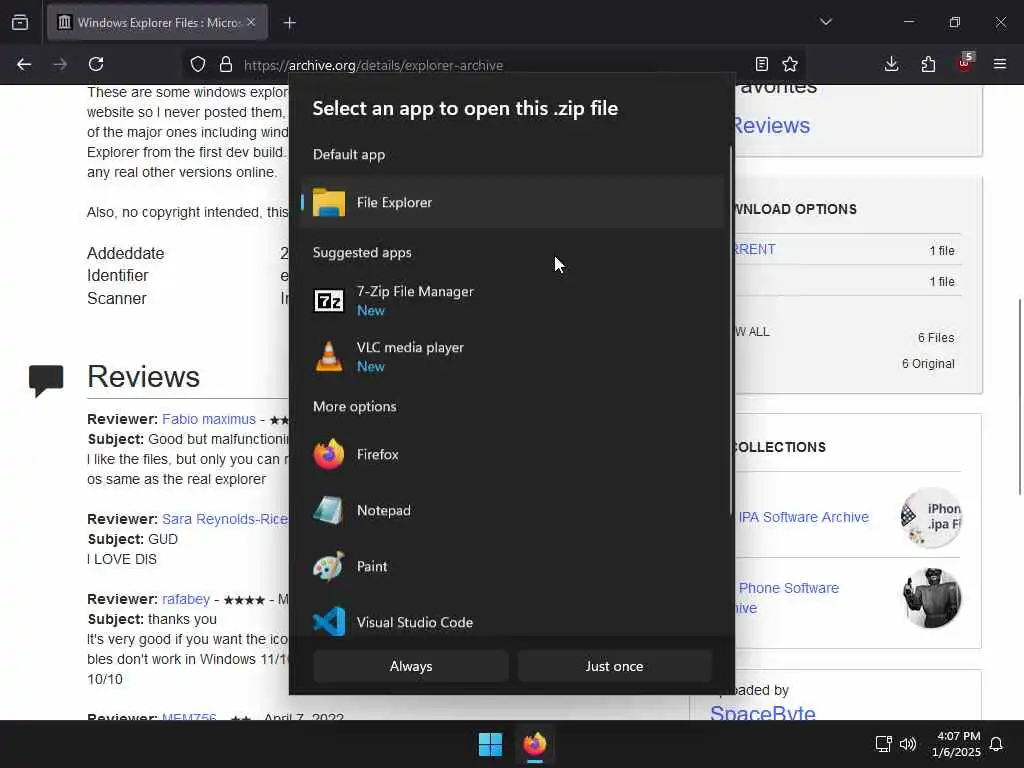Close the Windows Explorer Files tab
Screen dimensions: 1024x768
[x=251, y=22]
